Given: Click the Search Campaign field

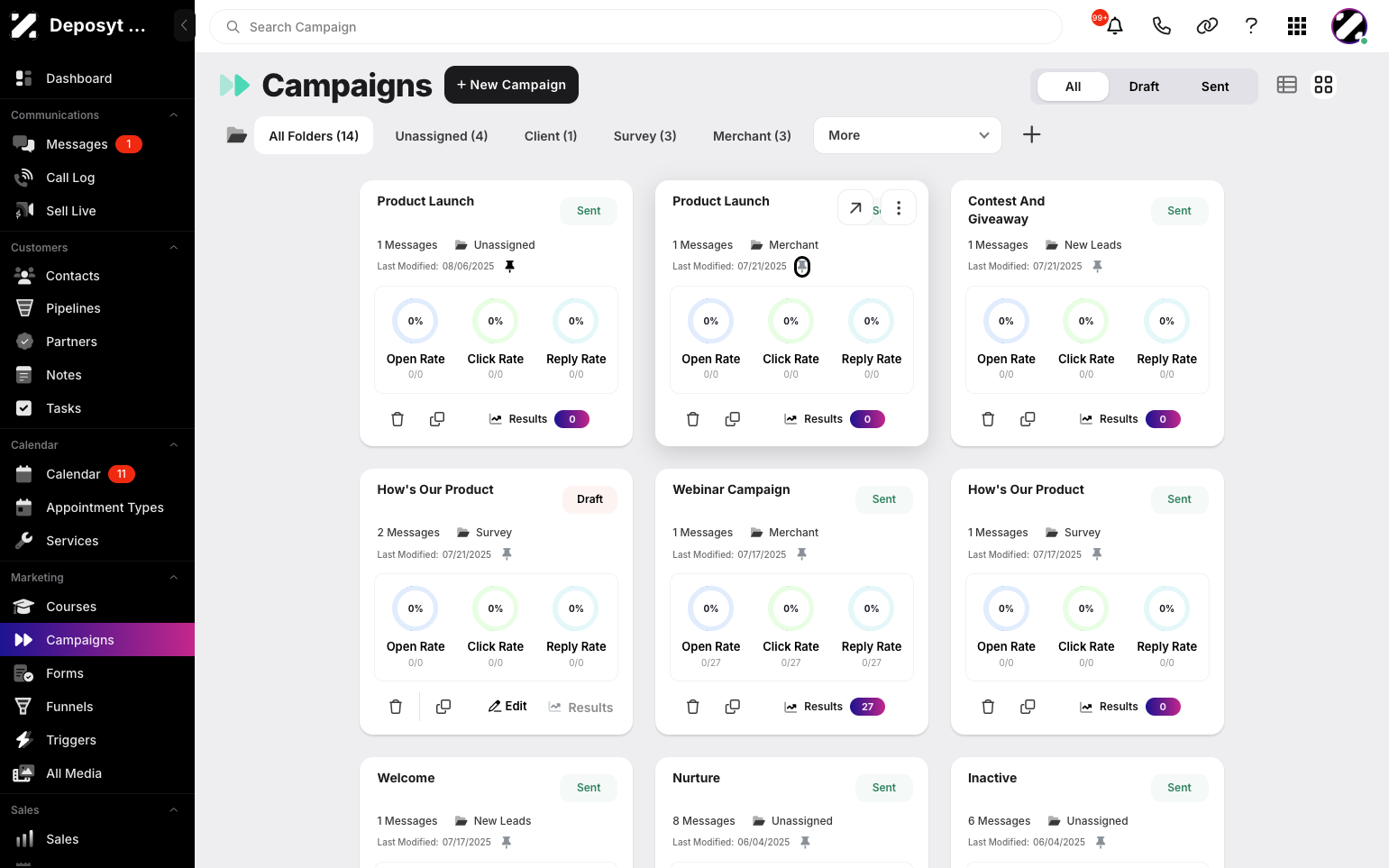Looking at the screenshot, I should tap(635, 27).
